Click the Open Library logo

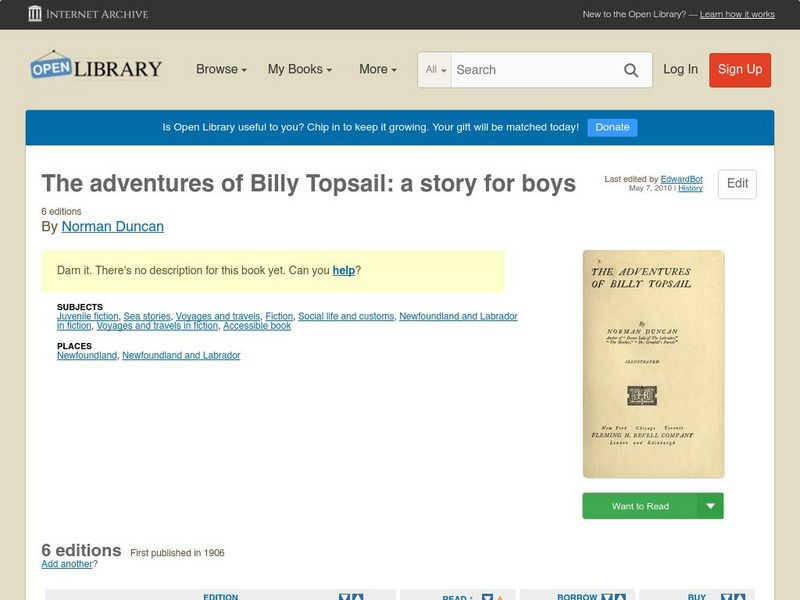pyautogui.click(x=95, y=67)
